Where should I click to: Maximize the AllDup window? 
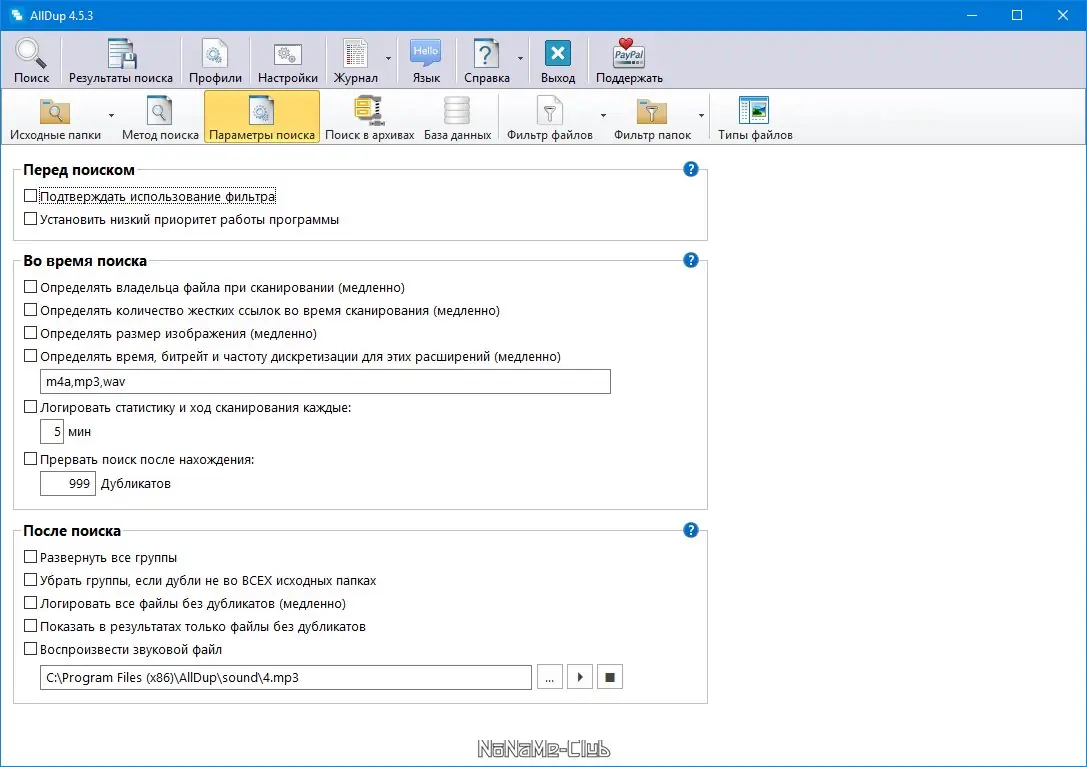point(1017,15)
